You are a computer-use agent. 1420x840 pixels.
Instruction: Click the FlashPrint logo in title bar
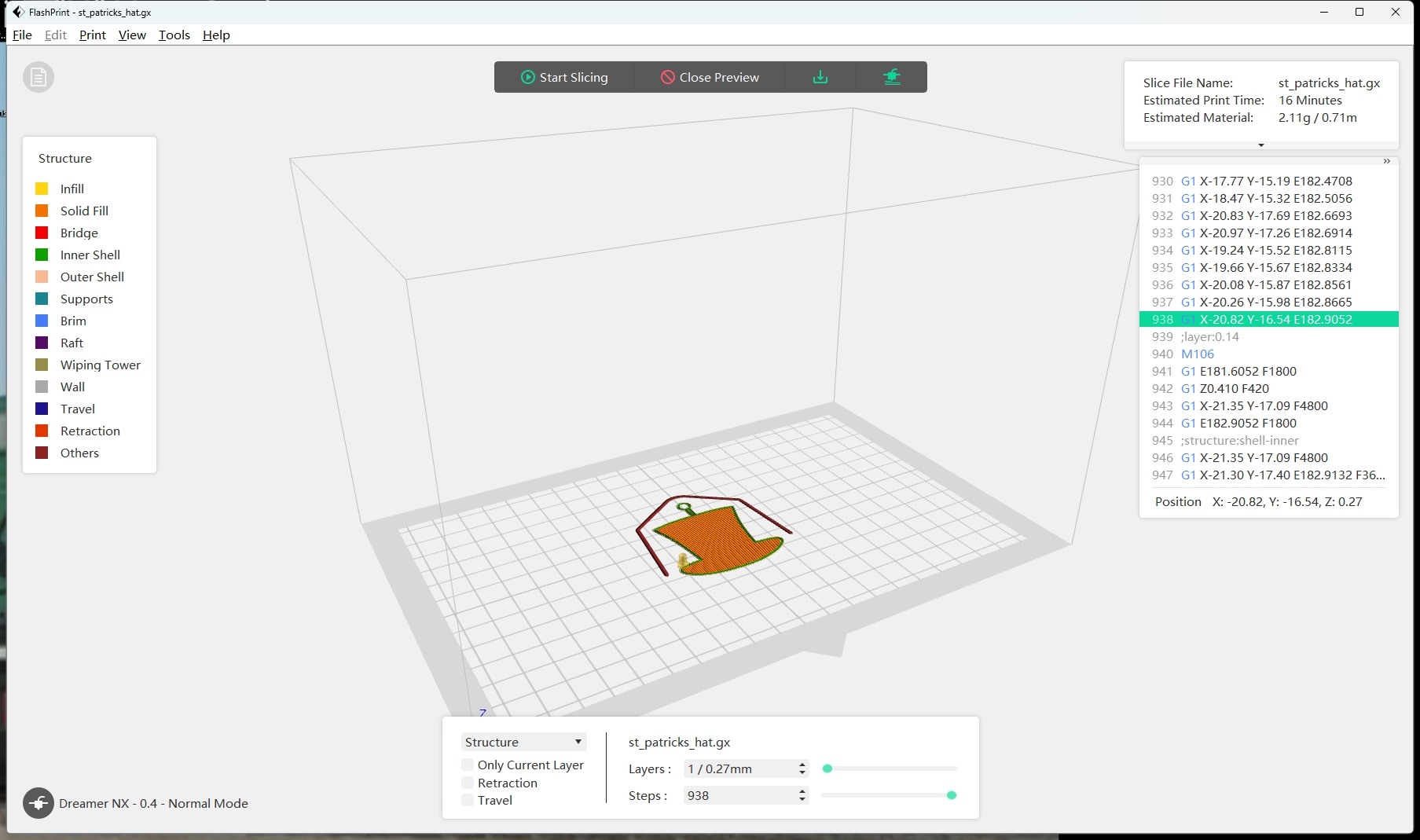(x=18, y=12)
